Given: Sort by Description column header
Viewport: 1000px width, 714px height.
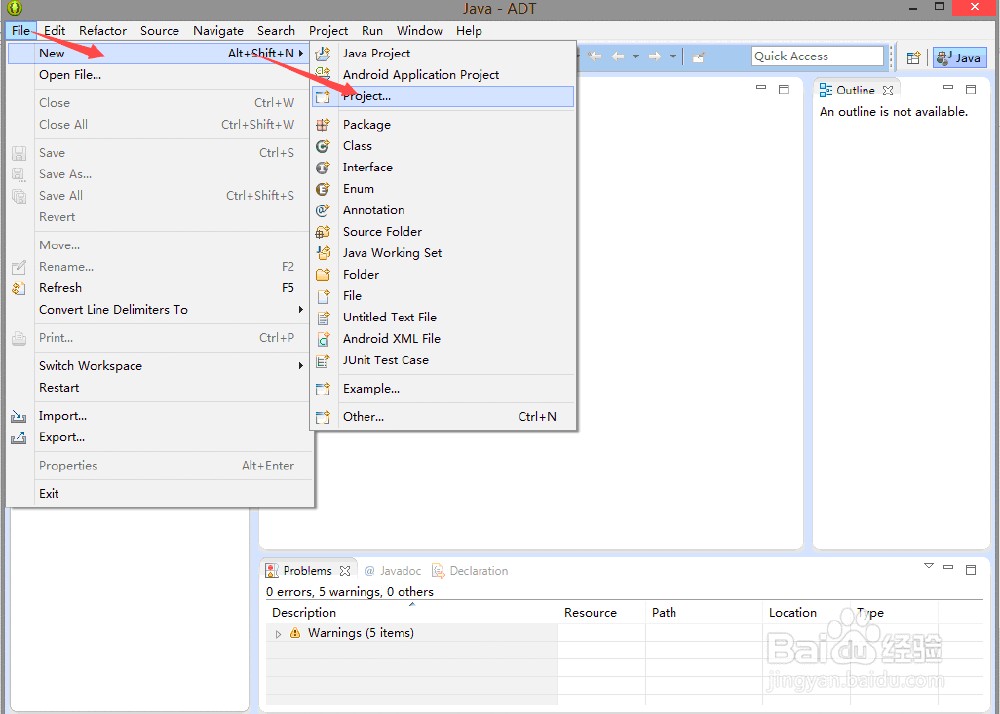Looking at the screenshot, I should click(x=411, y=613).
